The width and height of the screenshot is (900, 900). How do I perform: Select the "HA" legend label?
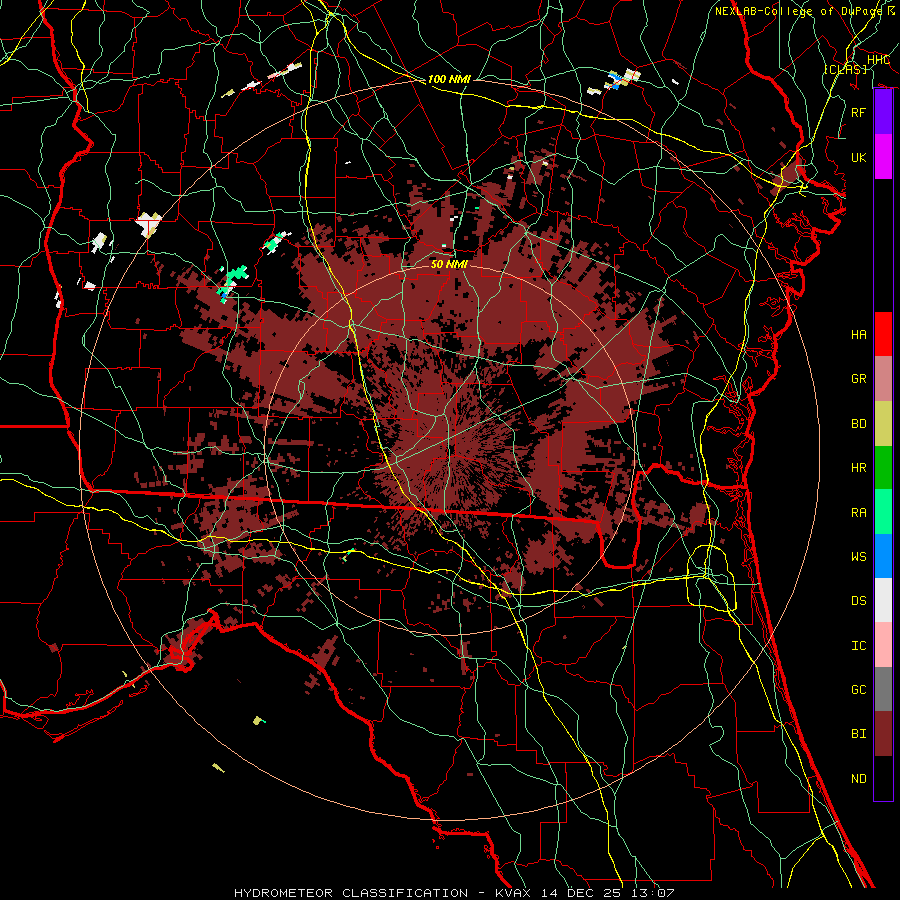[858, 335]
